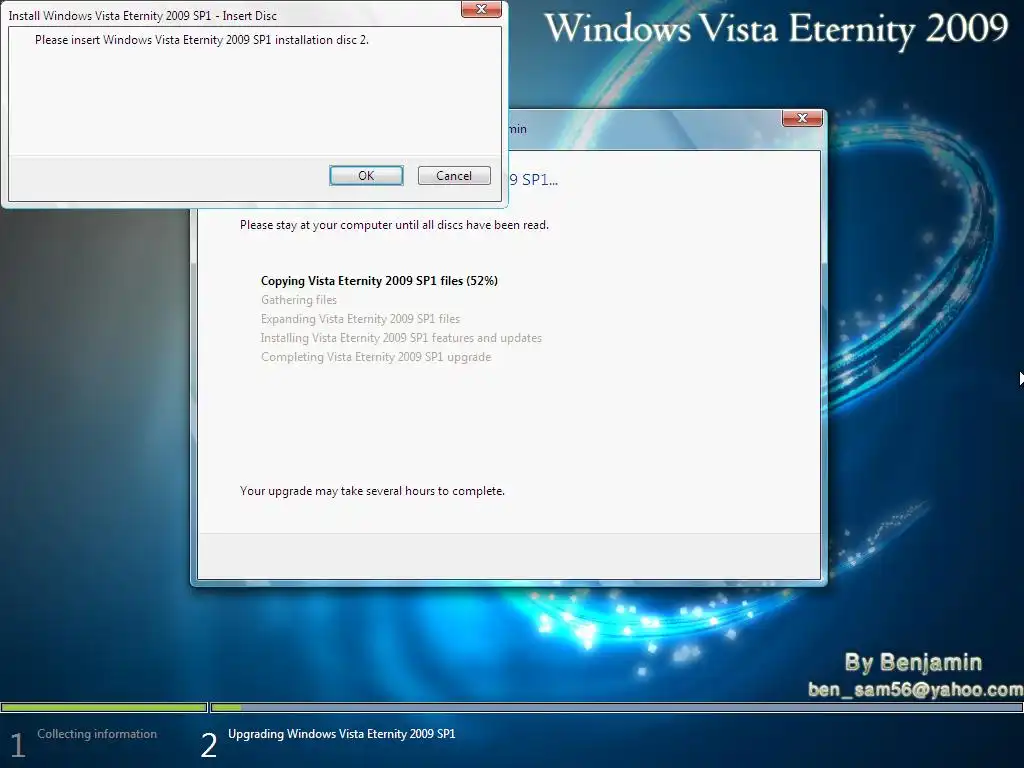Screen dimensions: 1024x768
Task: Click 'Expanding Vista Eternity 2009 SP1 files' step
Action: pos(360,319)
